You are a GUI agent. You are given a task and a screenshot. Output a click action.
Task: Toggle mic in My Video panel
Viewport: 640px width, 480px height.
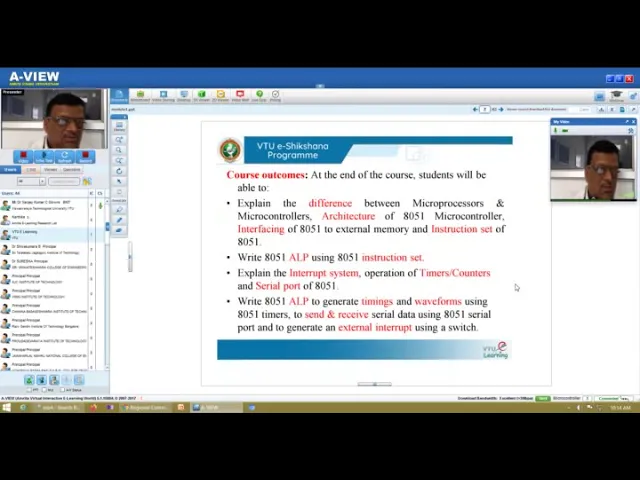(556, 131)
